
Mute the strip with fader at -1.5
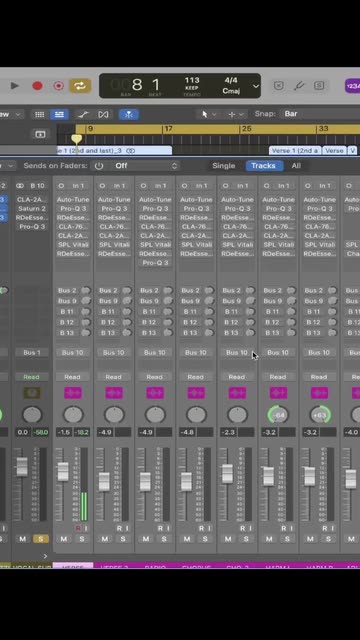64,539
